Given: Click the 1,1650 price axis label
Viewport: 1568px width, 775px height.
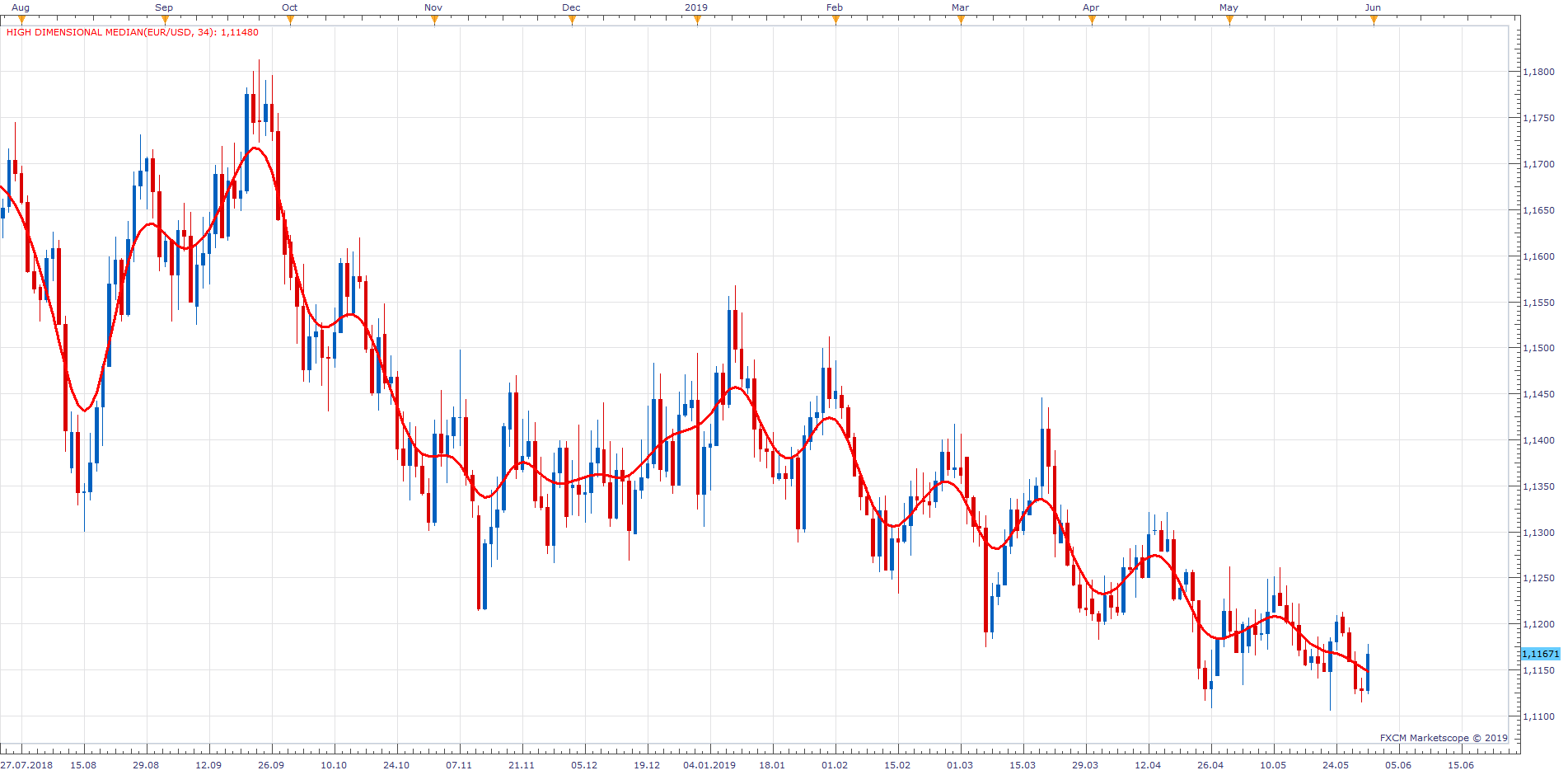Looking at the screenshot, I should click(1538, 210).
